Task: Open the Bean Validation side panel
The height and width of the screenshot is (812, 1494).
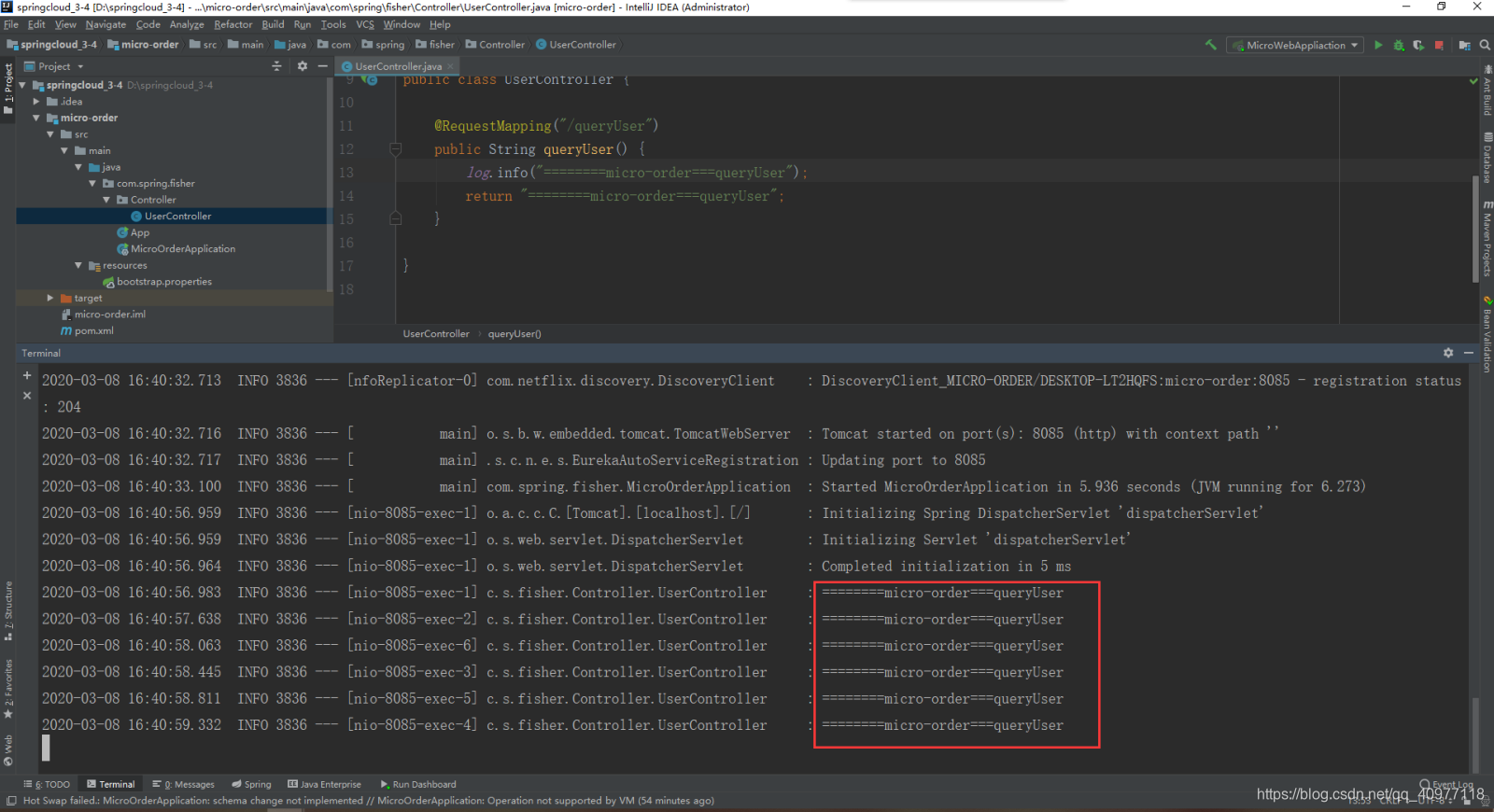Action: tap(1487, 333)
